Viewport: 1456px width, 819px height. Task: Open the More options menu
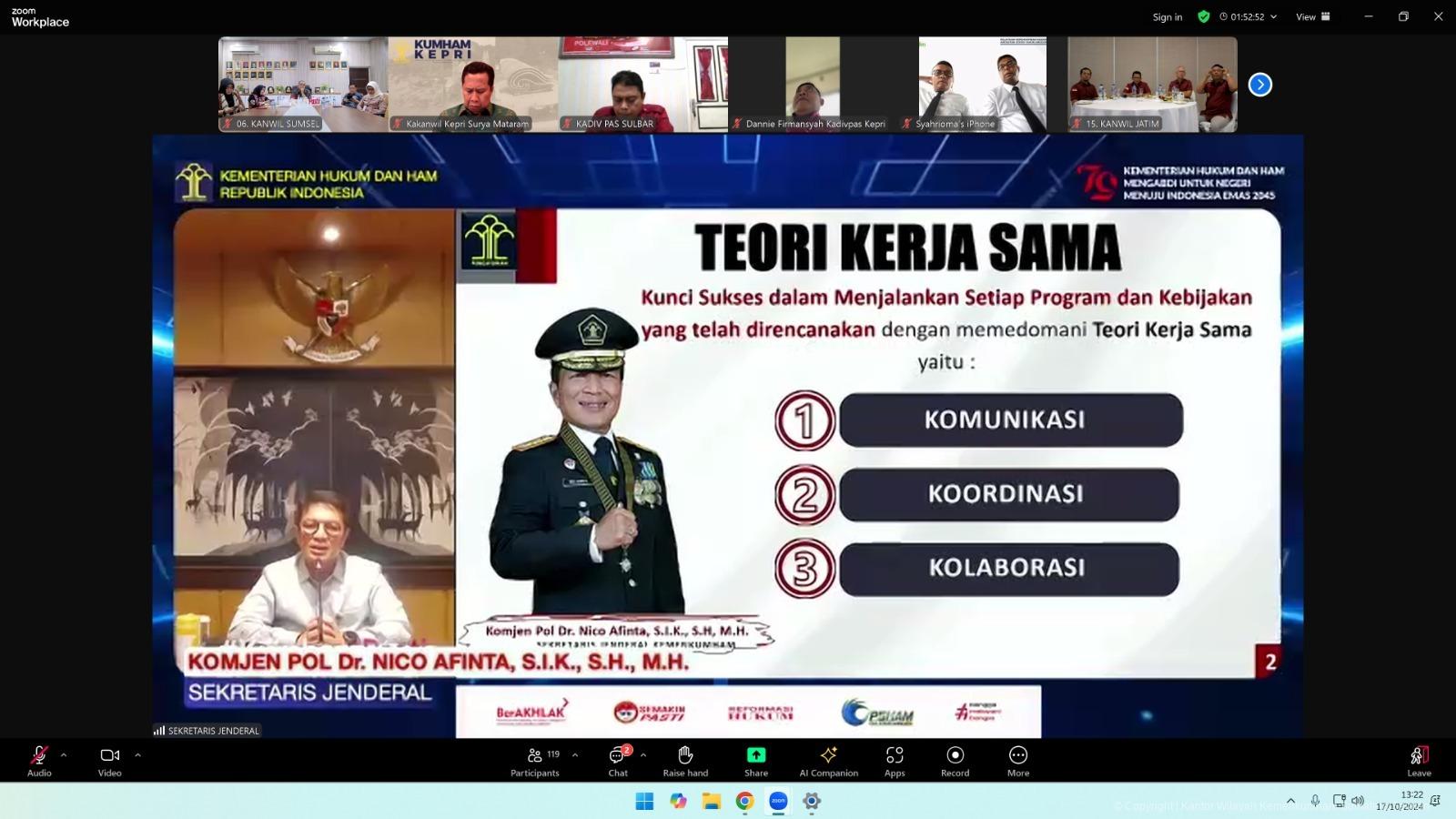1017,761
